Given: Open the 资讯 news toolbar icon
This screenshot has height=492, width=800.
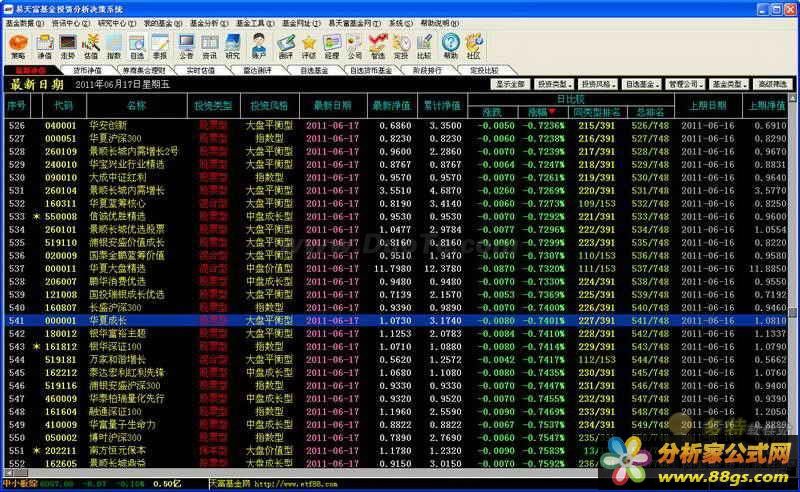Looking at the screenshot, I should (210, 46).
